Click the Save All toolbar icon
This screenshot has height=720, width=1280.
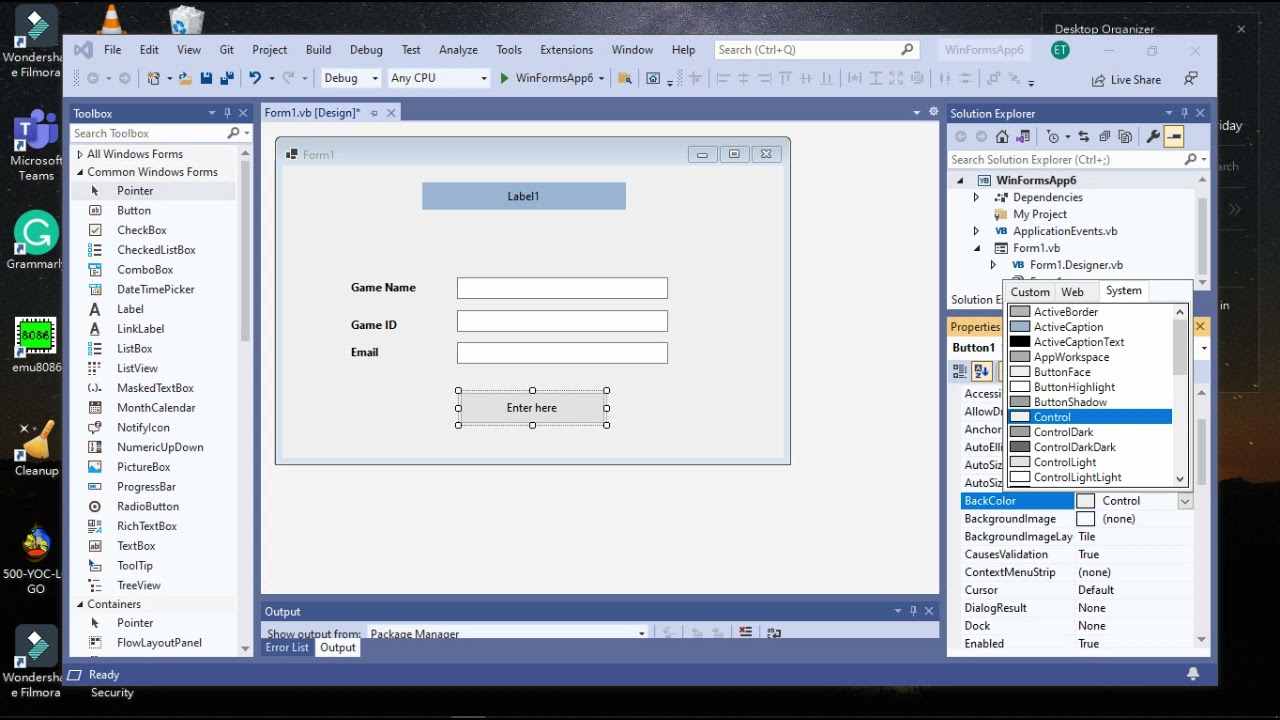click(x=227, y=78)
